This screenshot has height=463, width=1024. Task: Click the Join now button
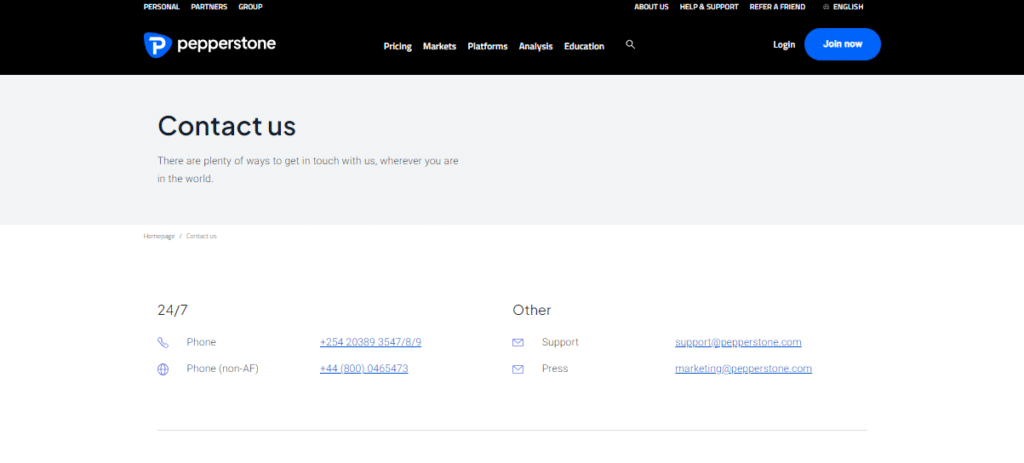point(842,44)
